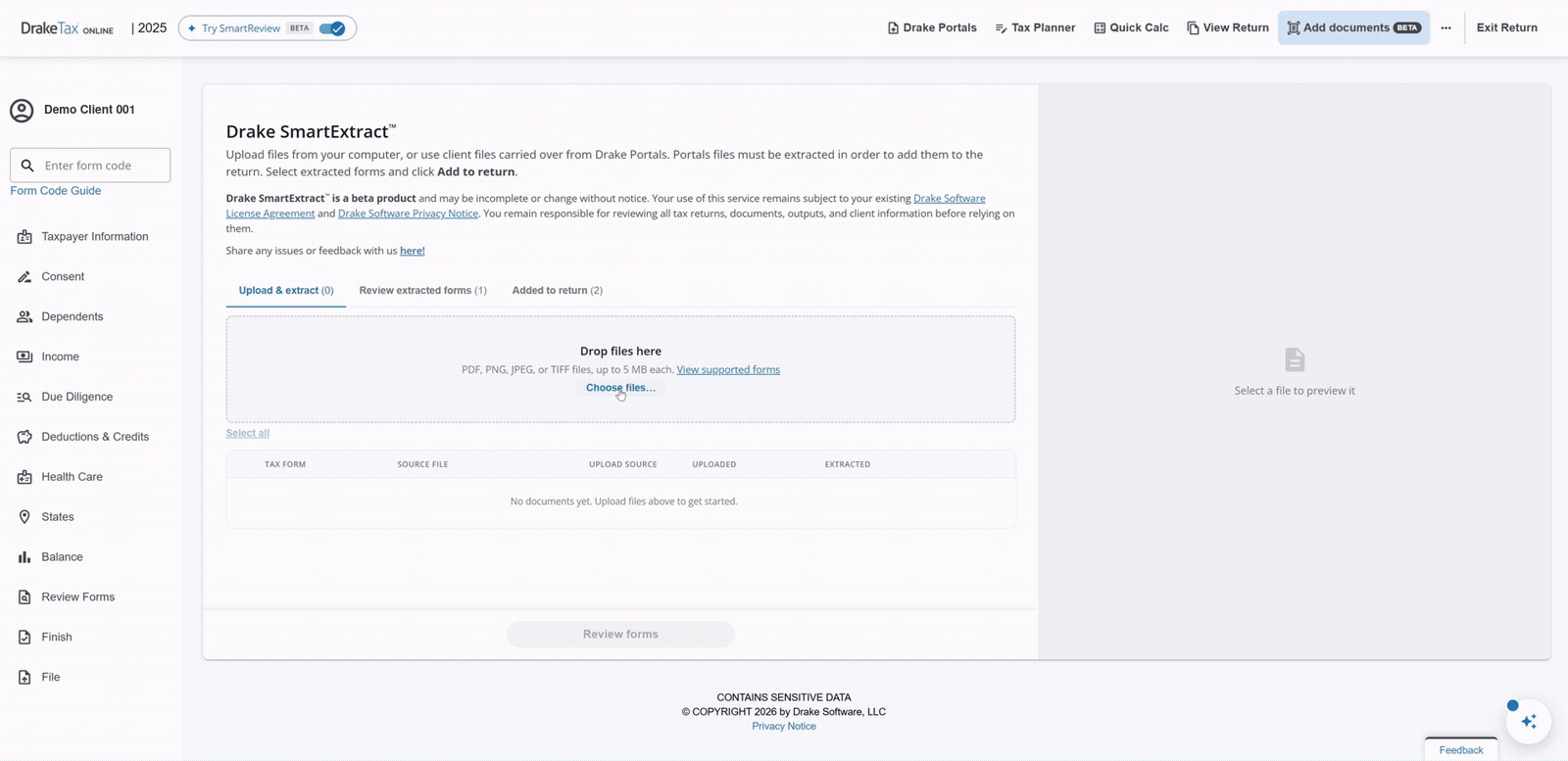
Task: Click the Add documents beta button
Action: click(x=1353, y=28)
